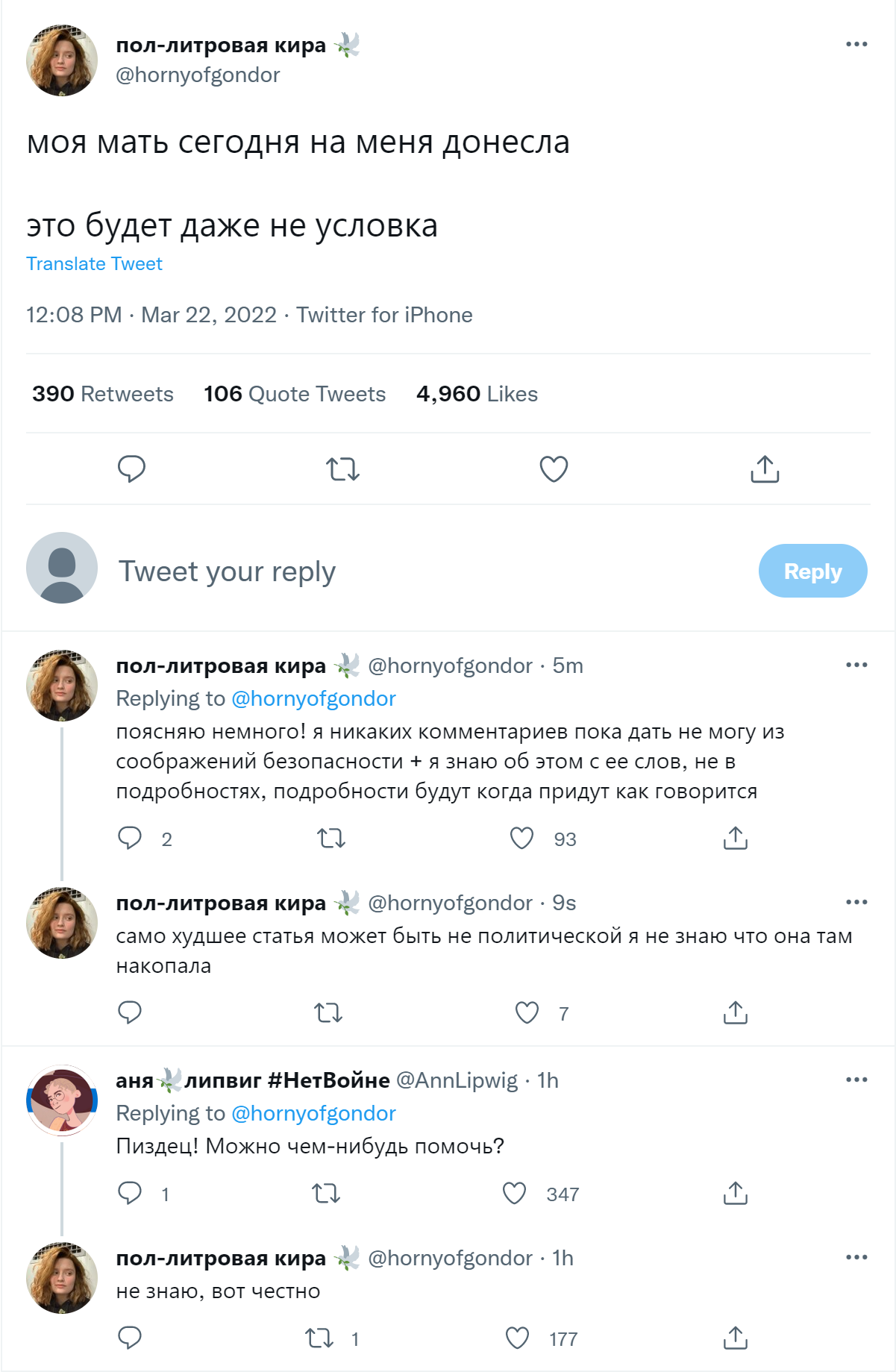
Task: Retweet the main tweet via its retweet icon
Action: [x=342, y=469]
